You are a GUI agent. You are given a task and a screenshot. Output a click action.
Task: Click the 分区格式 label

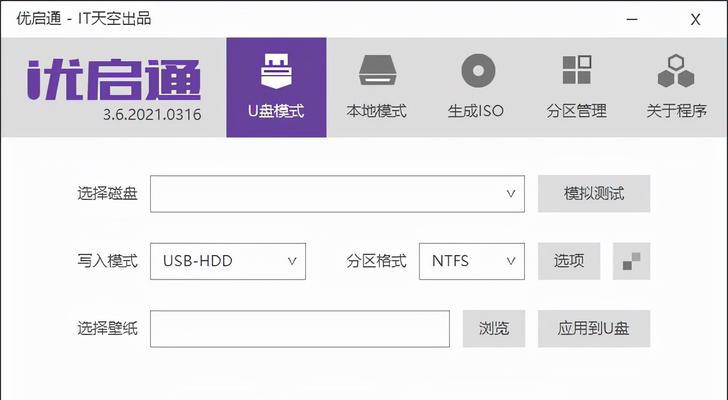pyautogui.click(x=376, y=261)
